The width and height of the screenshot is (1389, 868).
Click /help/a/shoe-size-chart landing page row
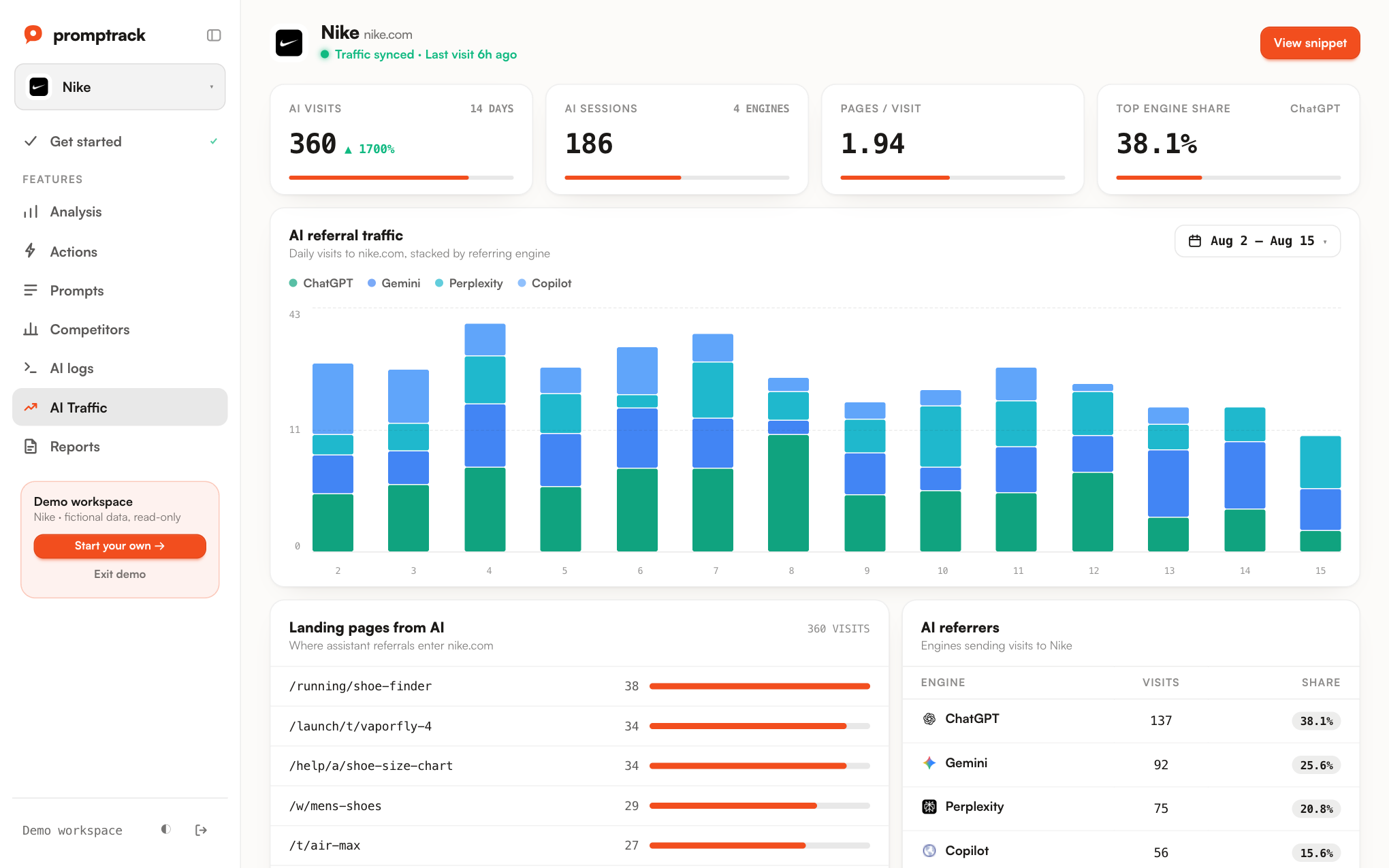coord(579,766)
